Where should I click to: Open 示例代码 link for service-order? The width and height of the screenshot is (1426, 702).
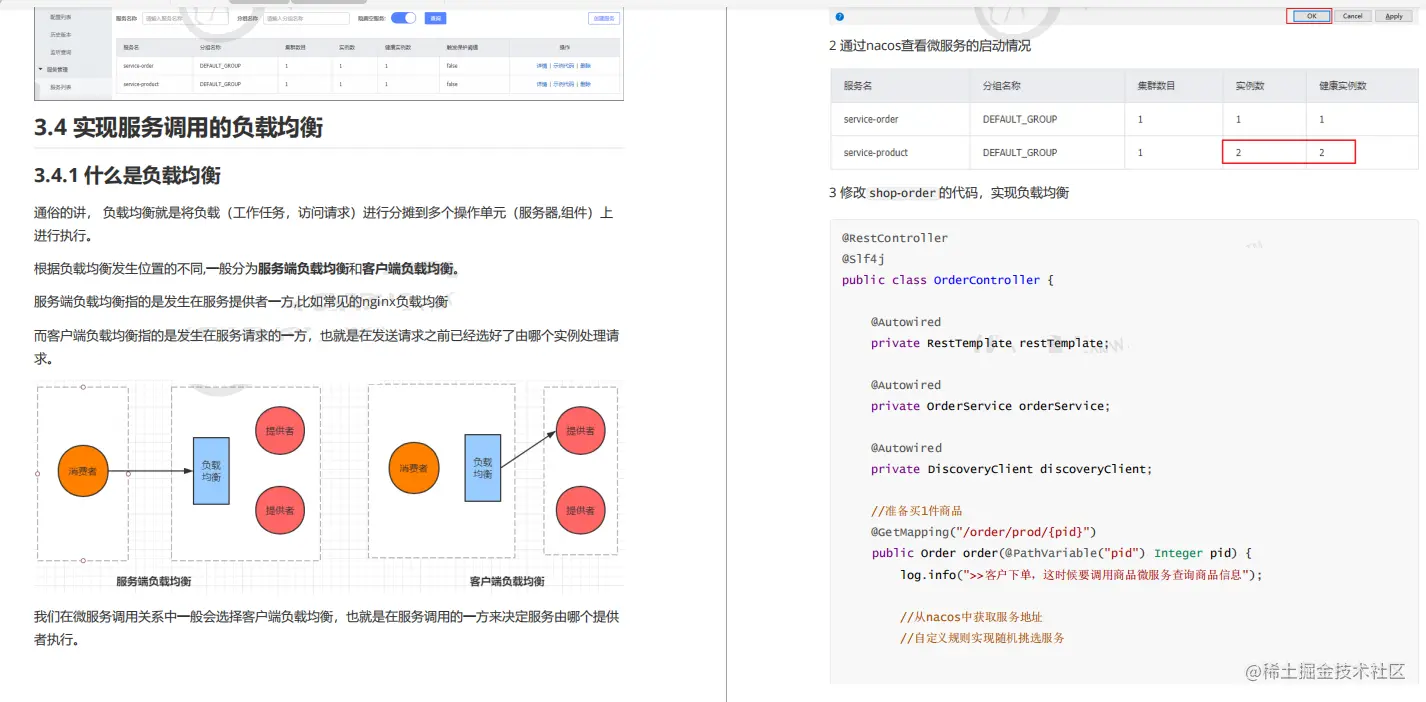pos(564,66)
